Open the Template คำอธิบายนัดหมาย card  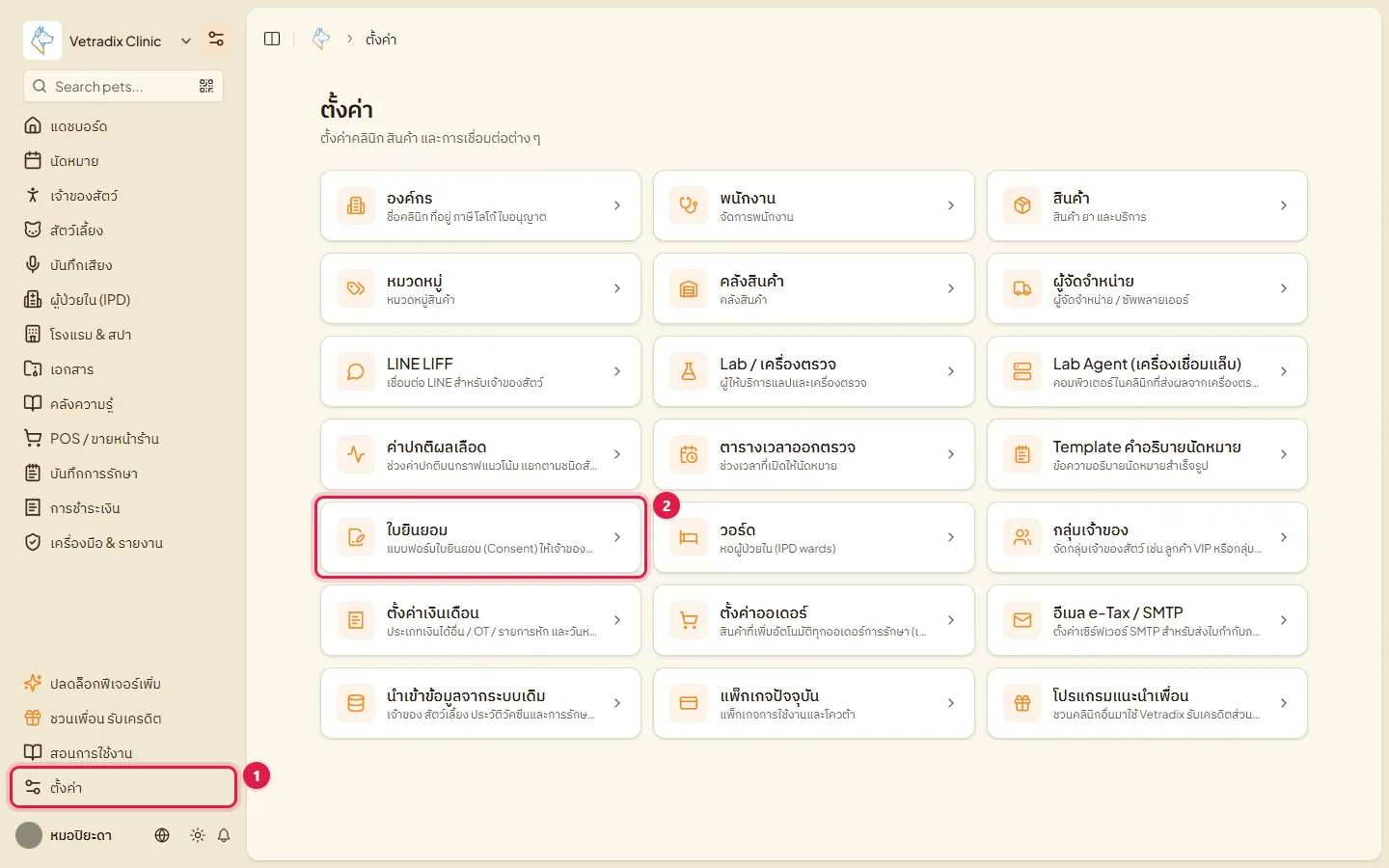[x=1147, y=454]
